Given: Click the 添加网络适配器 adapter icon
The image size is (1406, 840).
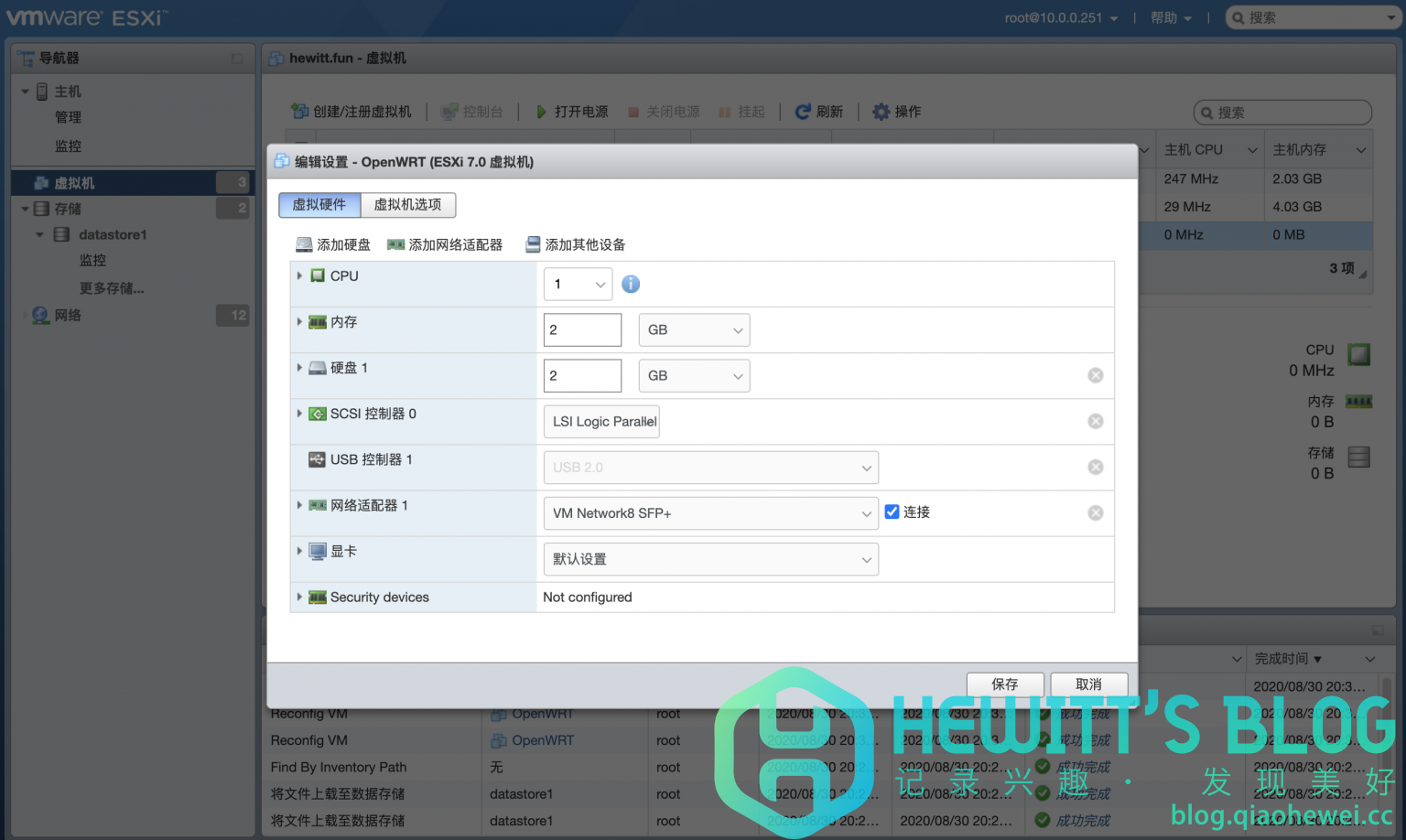Looking at the screenshot, I should point(396,244).
